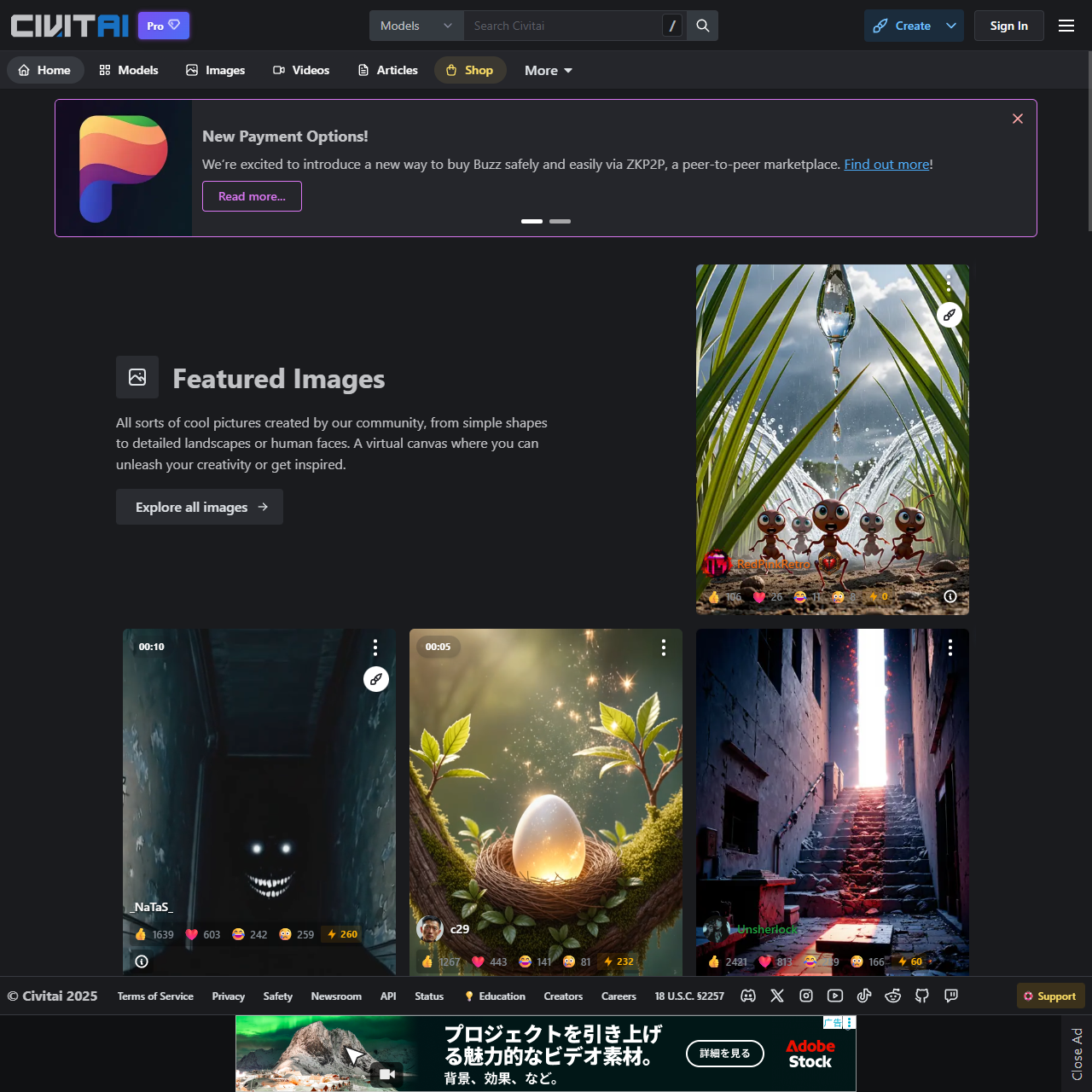Follow the 'Find out more' link
This screenshot has height=1092, width=1092.
click(886, 164)
